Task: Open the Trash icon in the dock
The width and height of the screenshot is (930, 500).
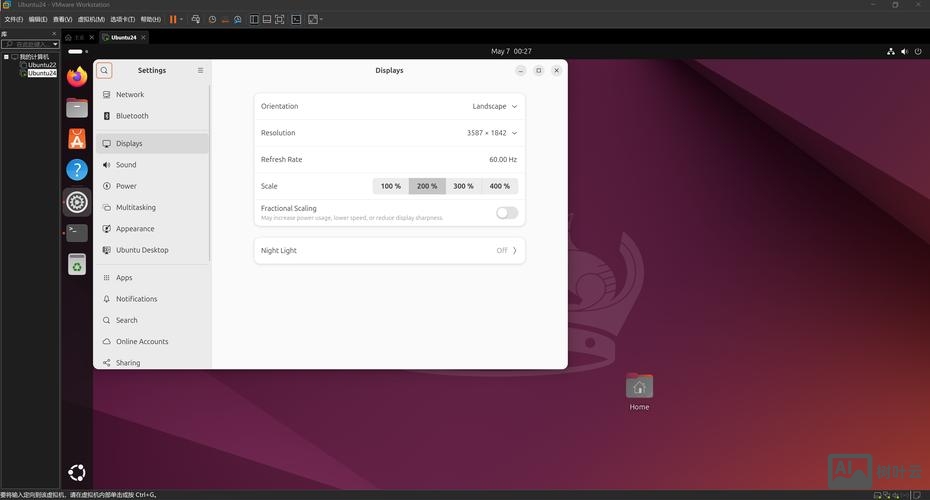Action: click(x=77, y=265)
